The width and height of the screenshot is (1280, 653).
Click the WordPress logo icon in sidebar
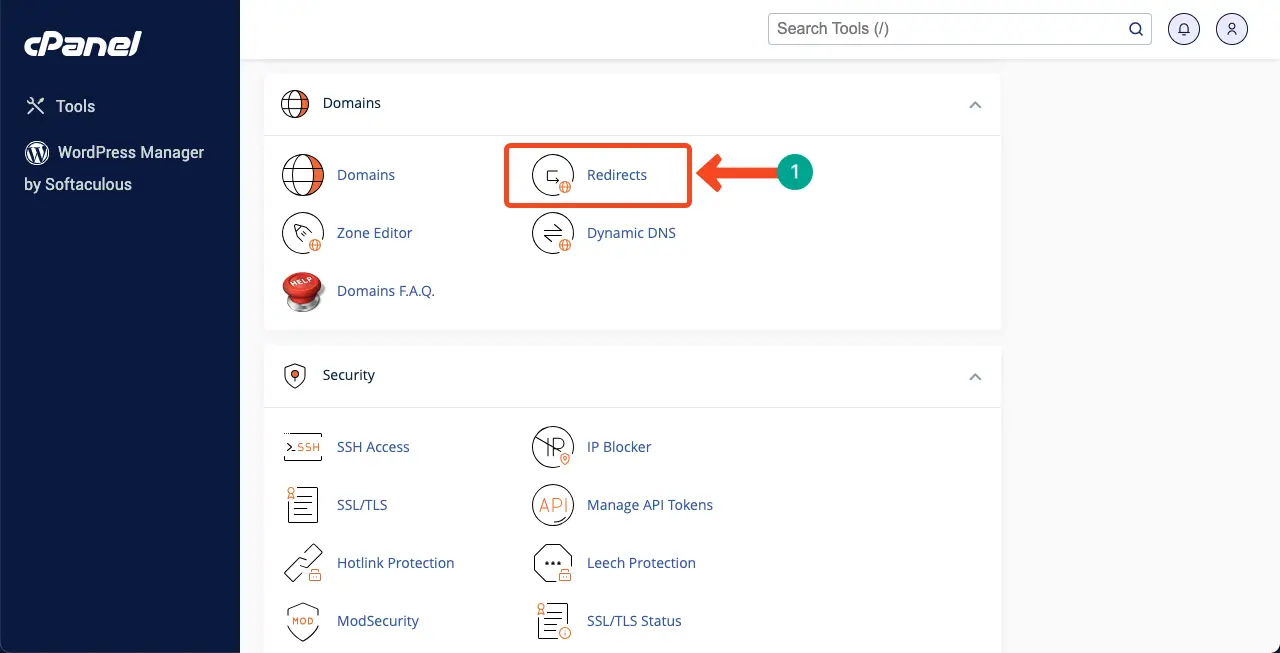(37, 152)
